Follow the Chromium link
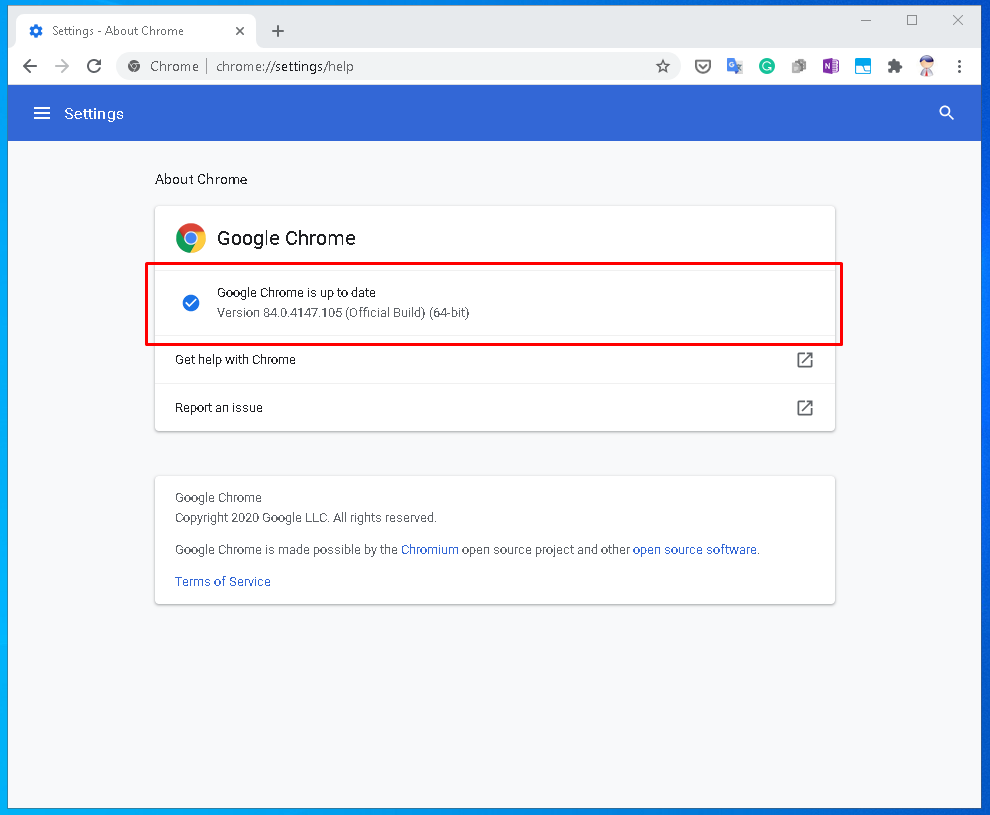The width and height of the screenshot is (990, 815). [429, 550]
